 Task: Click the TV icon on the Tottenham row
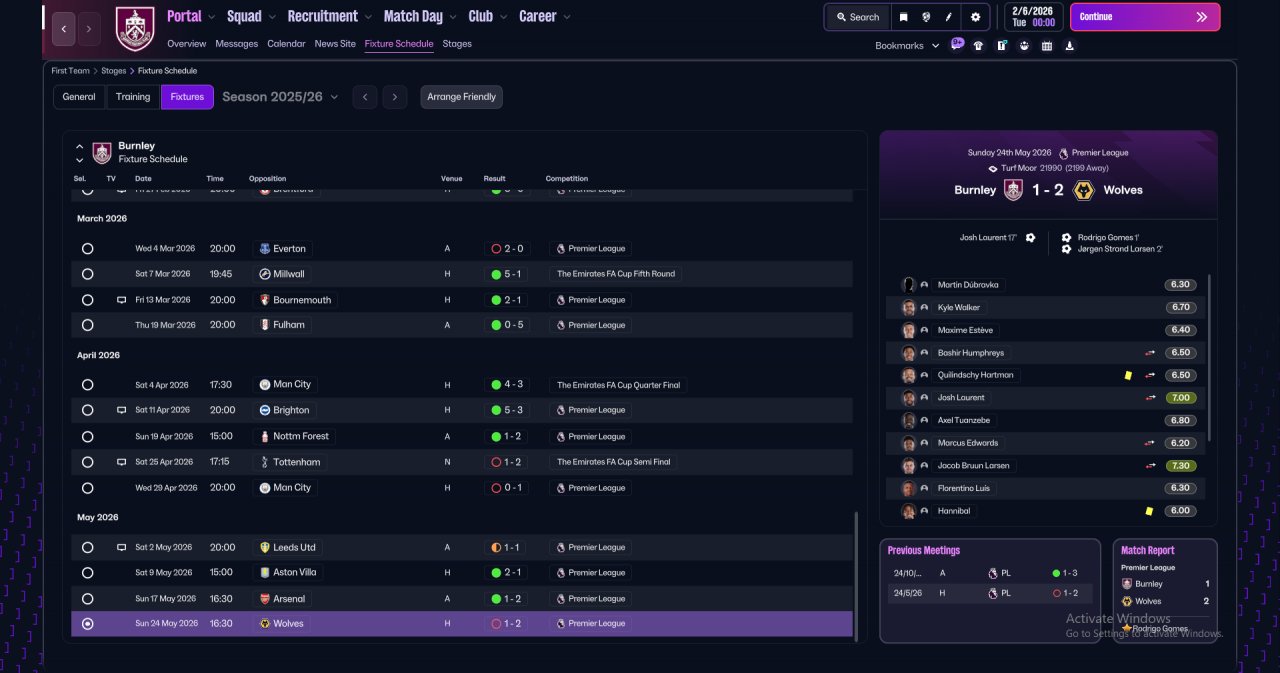(121, 462)
